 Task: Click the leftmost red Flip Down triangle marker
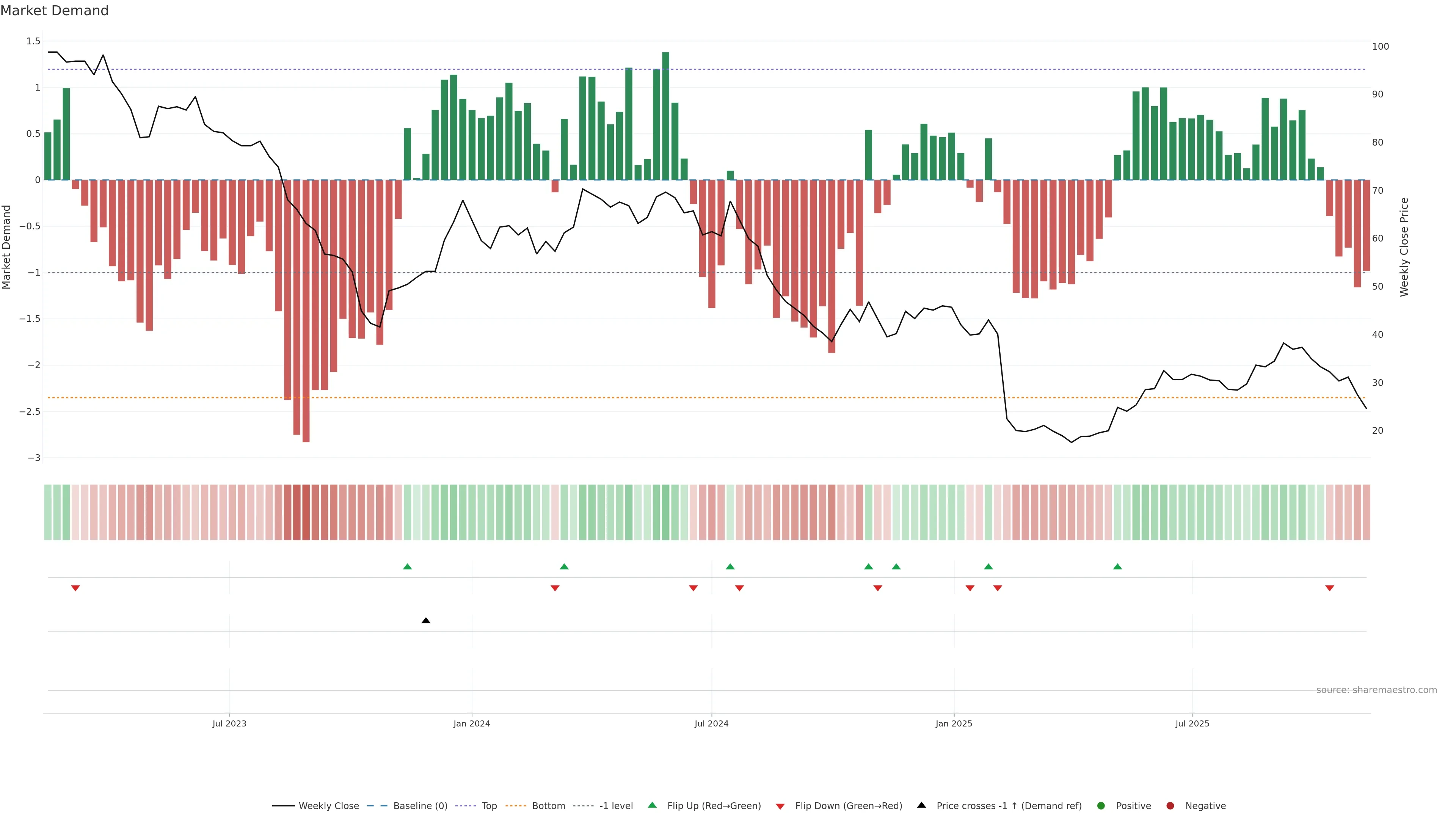[75, 588]
